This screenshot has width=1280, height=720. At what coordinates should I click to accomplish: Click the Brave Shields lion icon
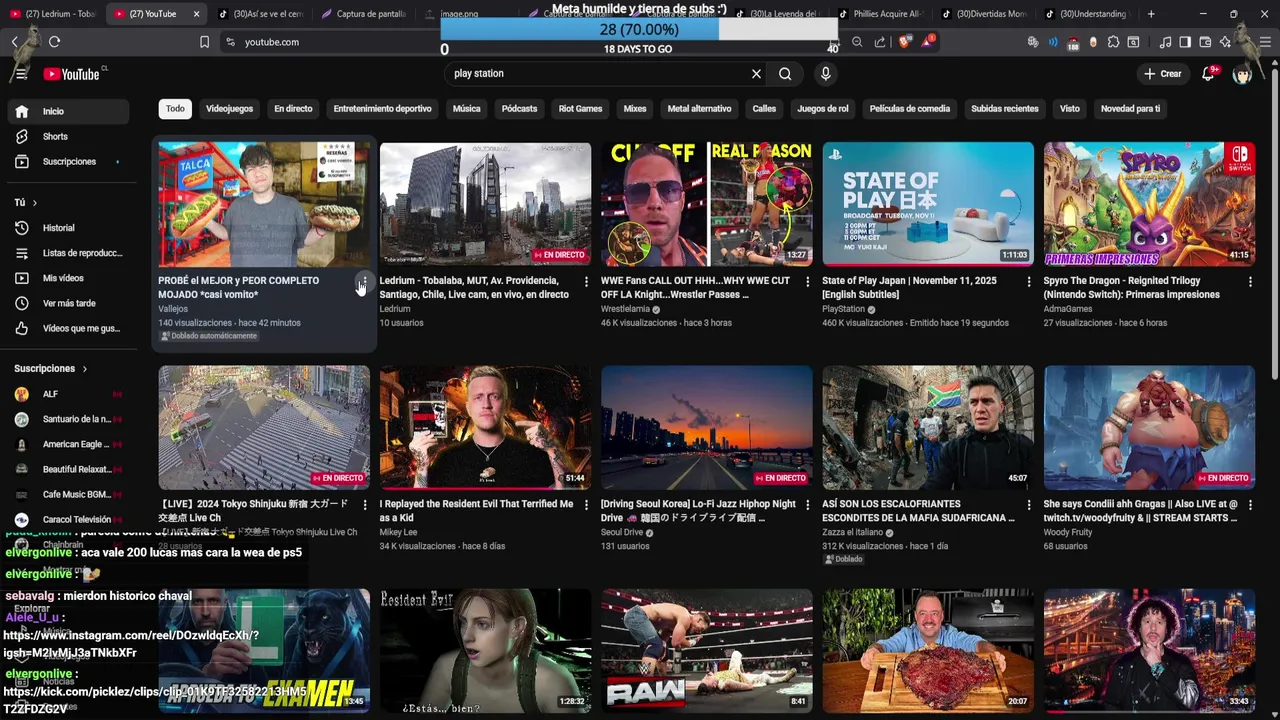tap(905, 42)
